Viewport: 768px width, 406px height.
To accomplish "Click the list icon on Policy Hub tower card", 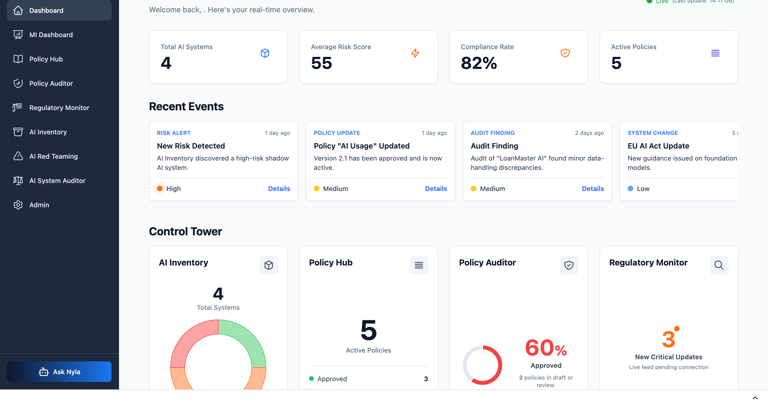I will click(x=419, y=265).
